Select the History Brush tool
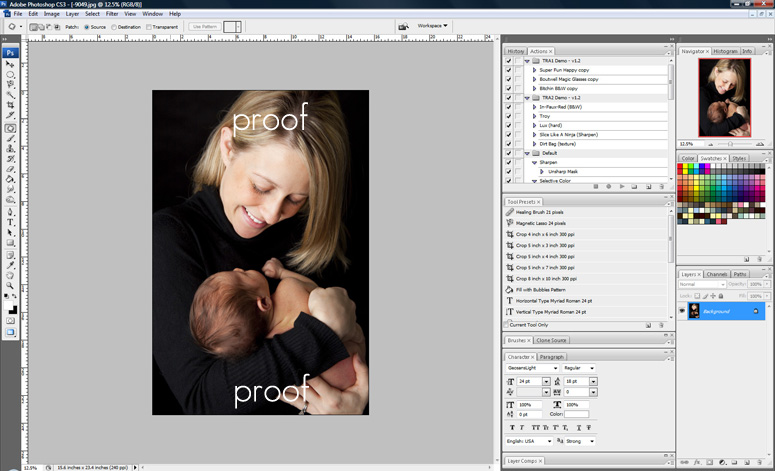This screenshot has width=775, height=471. tap(10, 159)
